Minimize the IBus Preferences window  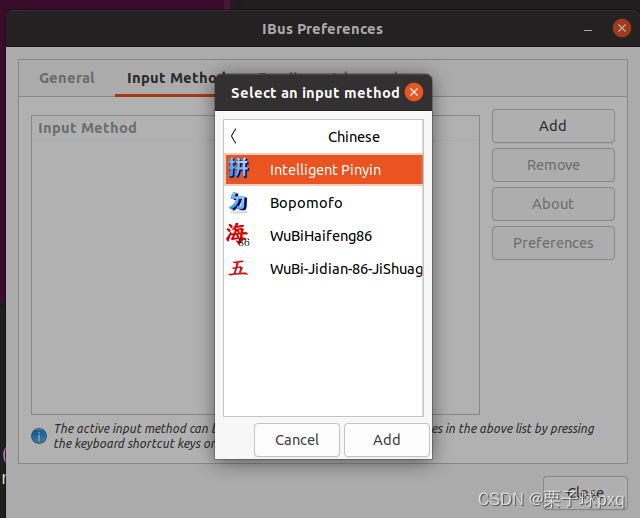pyautogui.click(x=588, y=29)
